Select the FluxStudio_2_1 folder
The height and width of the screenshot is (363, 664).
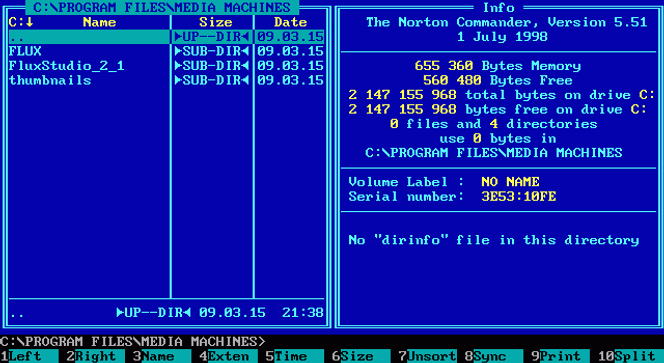tap(166, 66)
